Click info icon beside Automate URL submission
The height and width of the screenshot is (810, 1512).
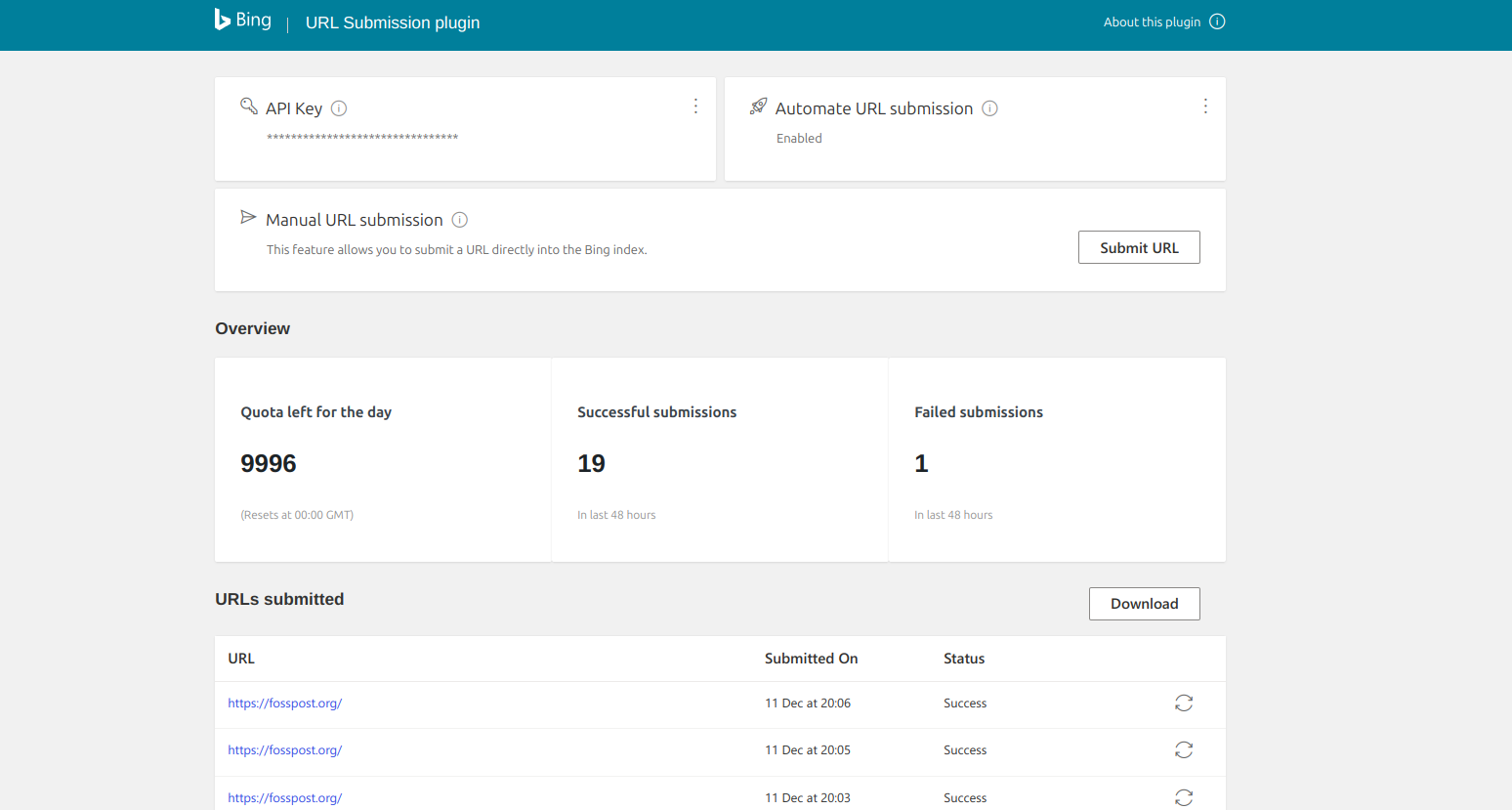click(989, 108)
